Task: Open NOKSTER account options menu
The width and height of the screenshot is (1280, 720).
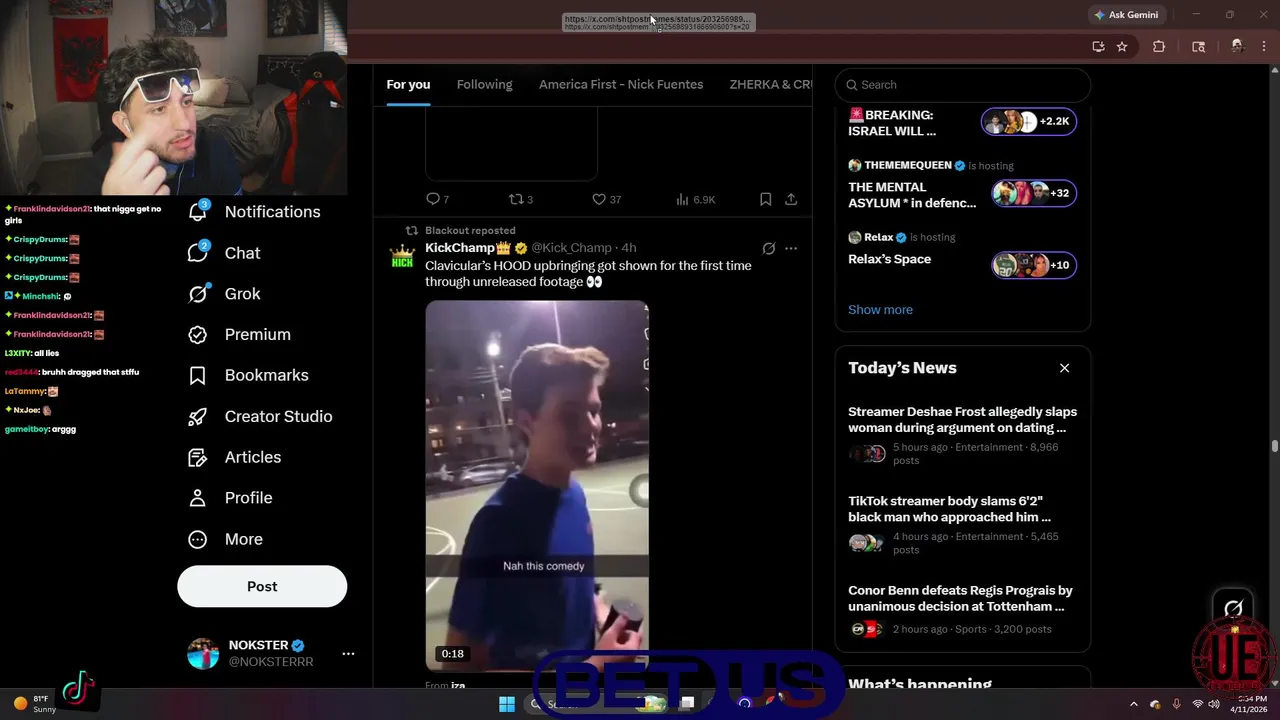Action: click(348, 653)
